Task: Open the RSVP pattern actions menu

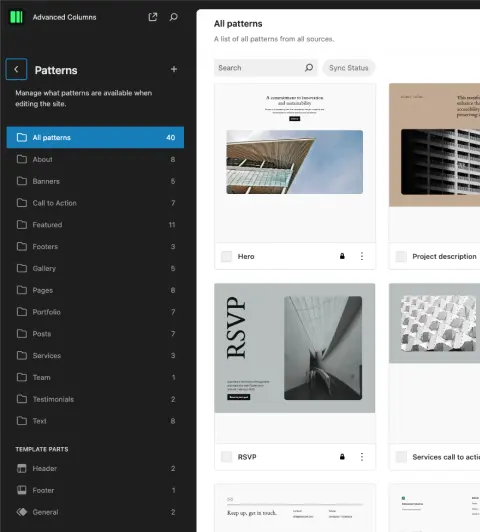Action: [x=362, y=457]
